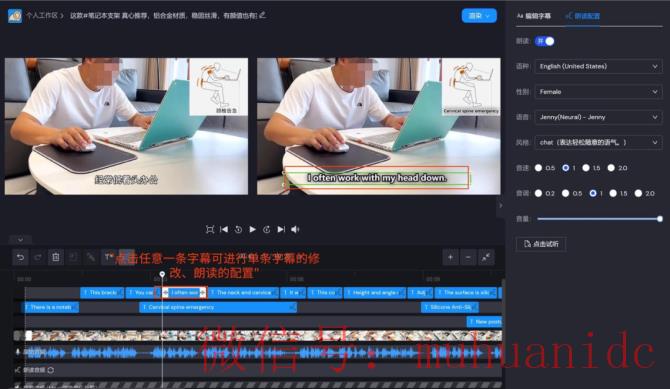Screen dimensions: 670x389
Task: Select pitch 1.5 radio button
Action: [613, 193]
